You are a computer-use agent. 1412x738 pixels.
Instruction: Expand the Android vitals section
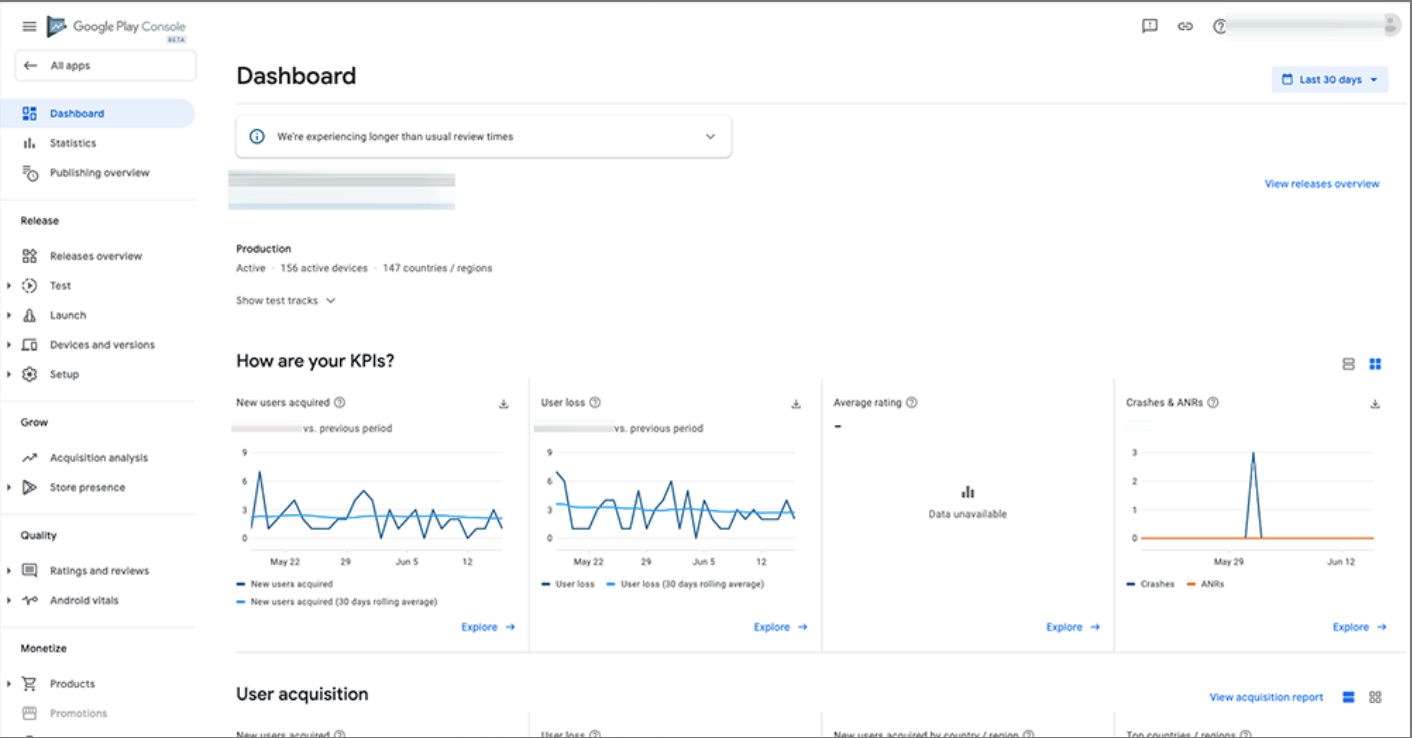9,601
